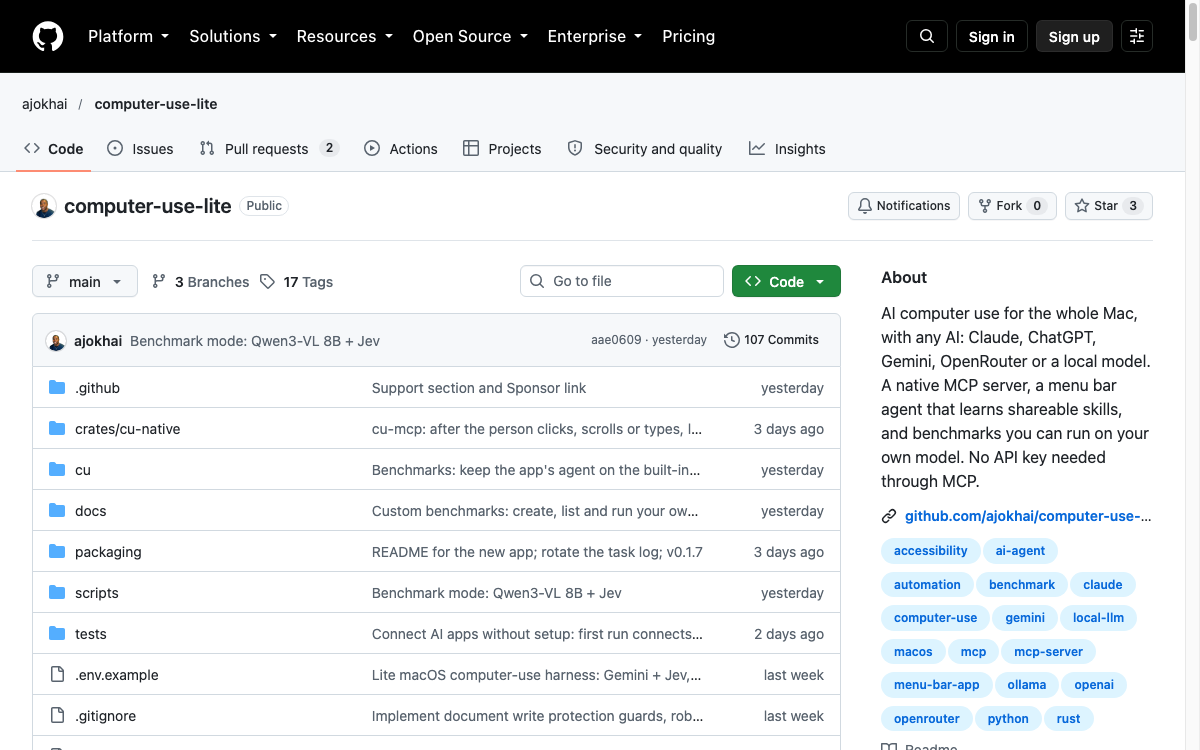Open the ajokhai owner breadcrumb link
This screenshot has height=750, width=1200.
click(x=44, y=104)
